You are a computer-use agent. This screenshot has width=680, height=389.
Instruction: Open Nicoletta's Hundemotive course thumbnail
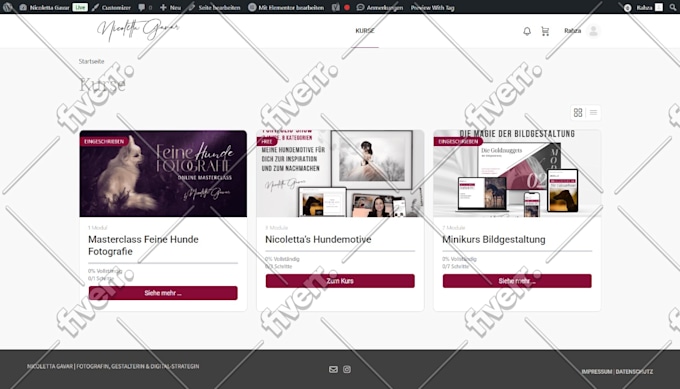pyautogui.click(x=340, y=173)
